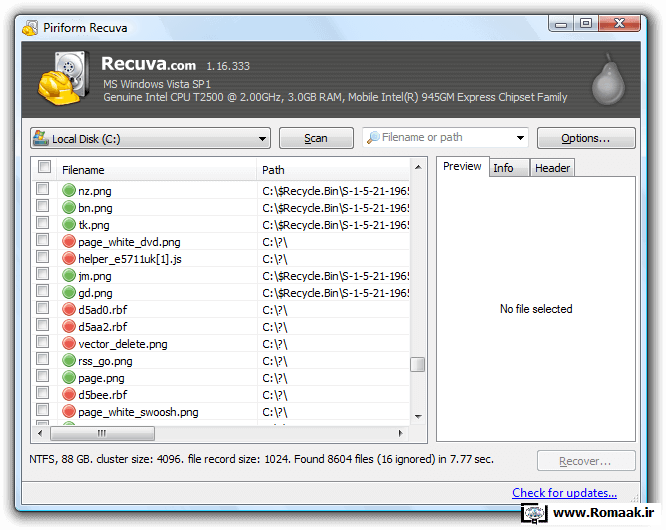Check the box for jm.png

point(42,273)
